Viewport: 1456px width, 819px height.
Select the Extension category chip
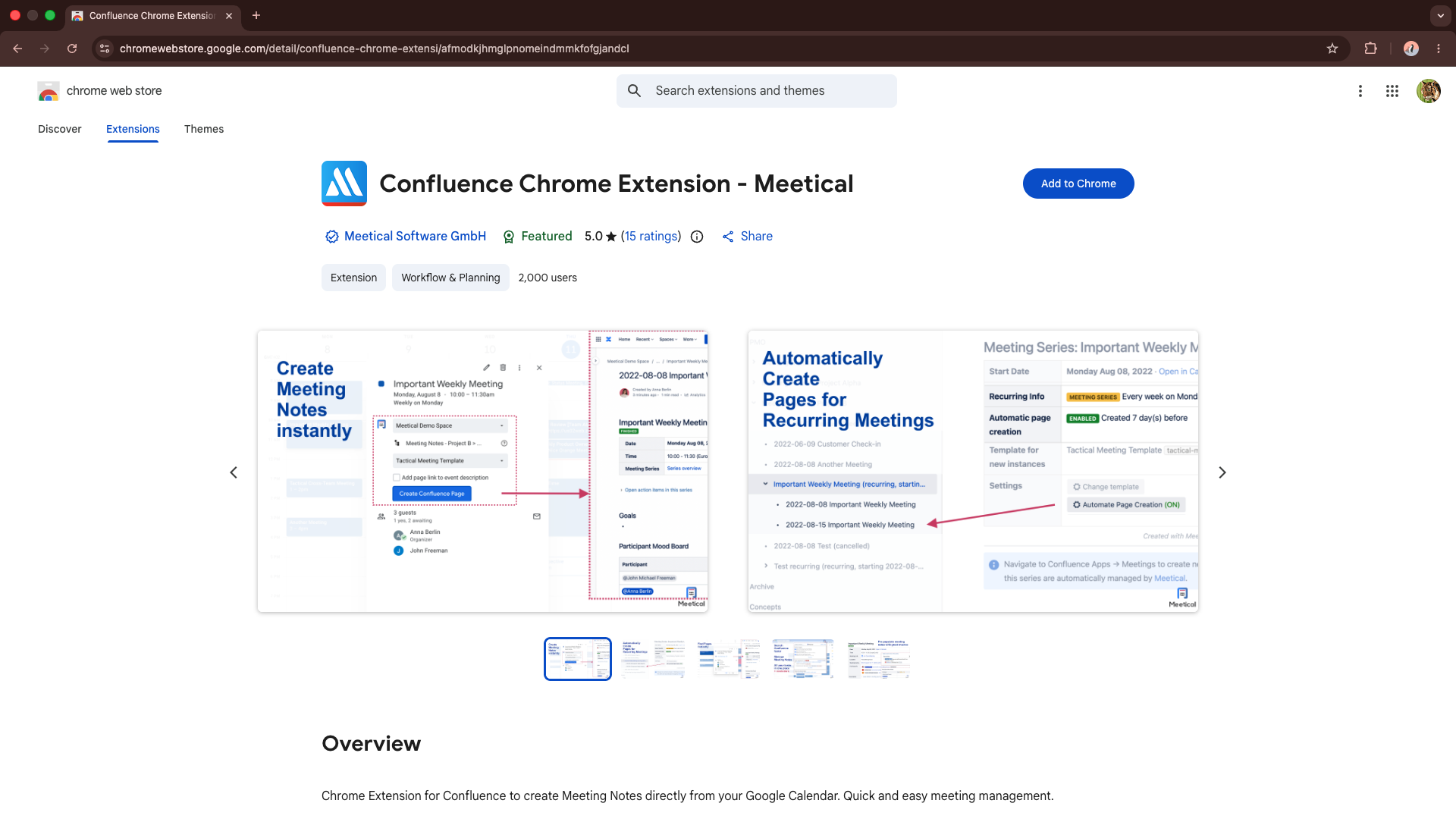(353, 278)
